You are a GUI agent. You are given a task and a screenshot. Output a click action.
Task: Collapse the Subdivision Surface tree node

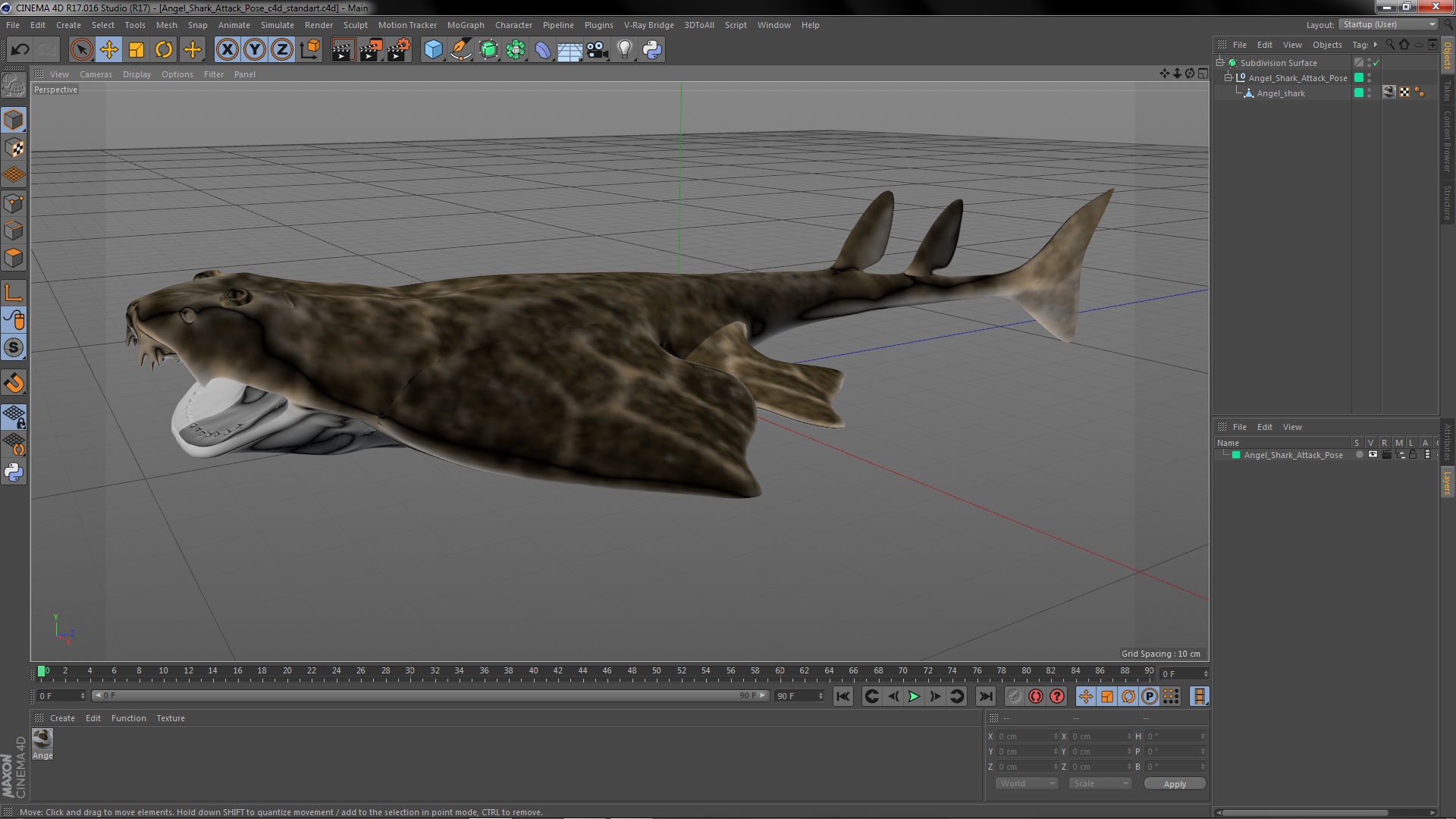tap(1220, 63)
